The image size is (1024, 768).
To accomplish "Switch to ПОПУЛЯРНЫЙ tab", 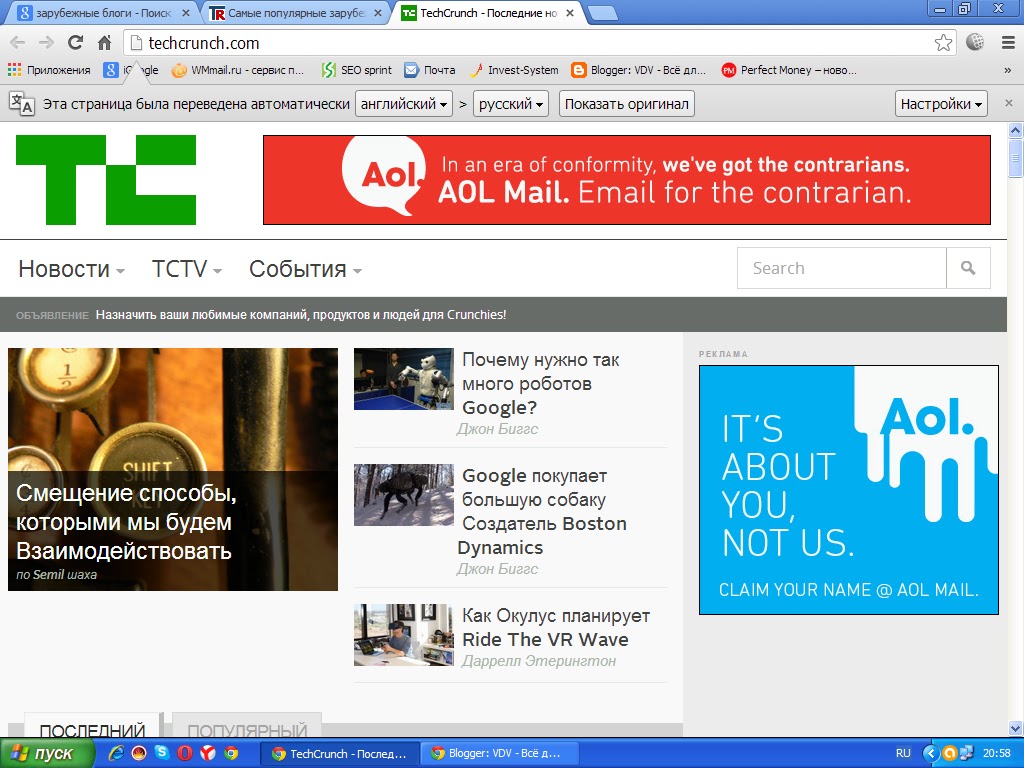I will tap(247, 728).
